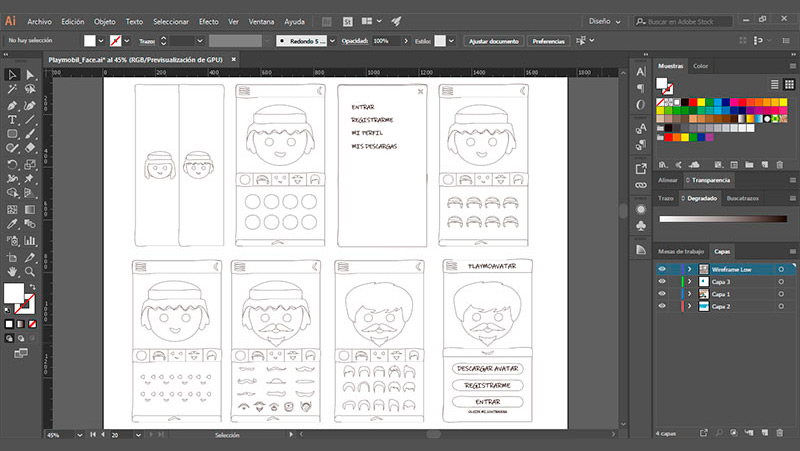Screen dimensions: 800x451
Task: Choose the Direct Selection tool
Action: (29, 75)
